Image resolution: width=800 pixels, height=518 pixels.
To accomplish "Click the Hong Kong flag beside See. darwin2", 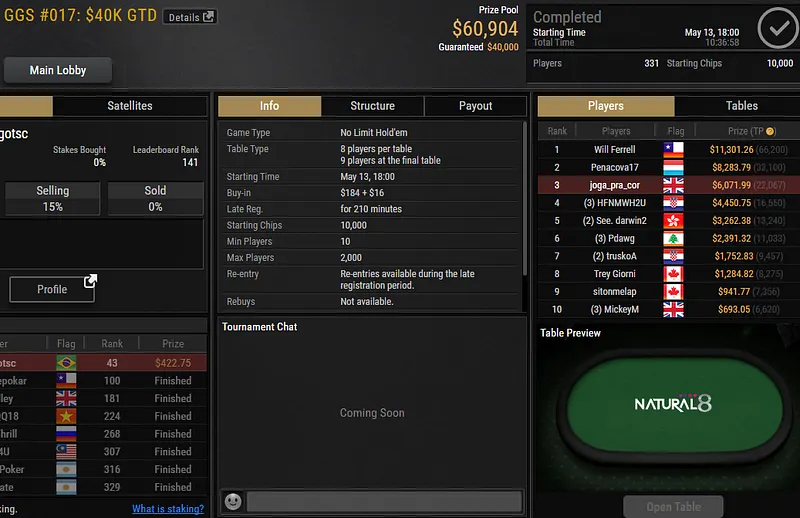I will point(673,220).
